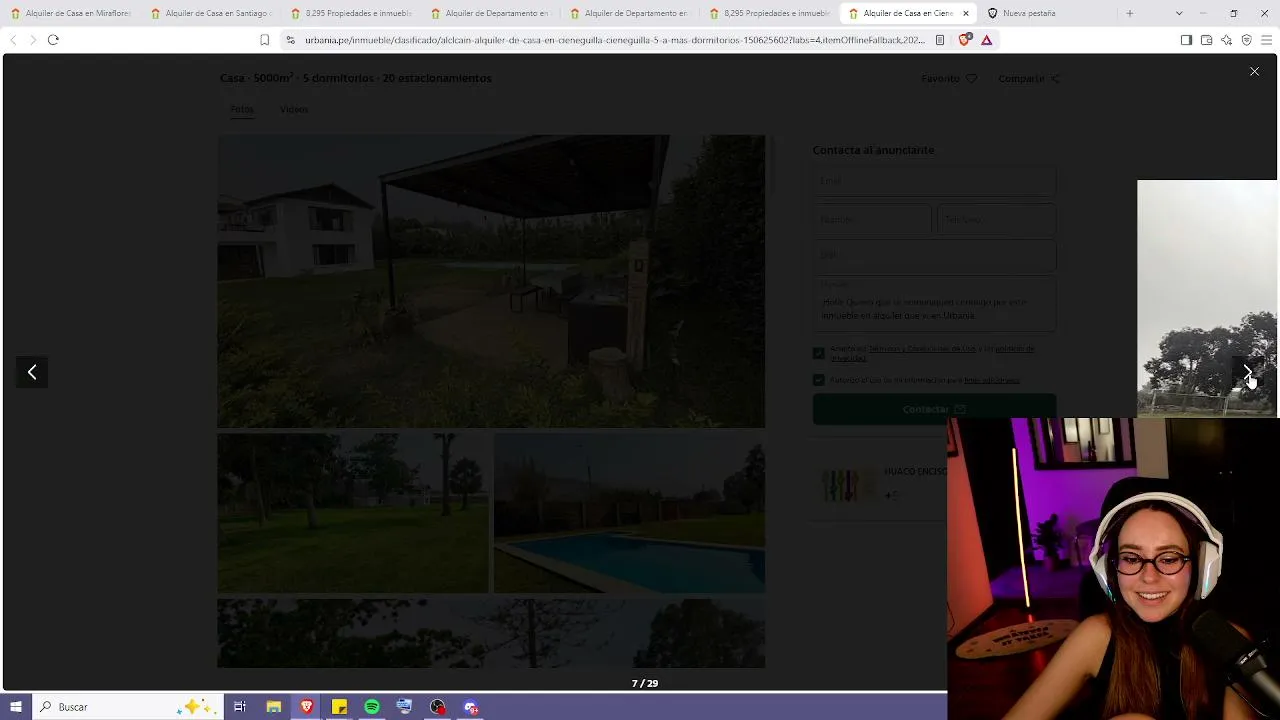Open Sticky Notes from taskbar
The width and height of the screenshot is (1280, 720).
coord(339,707)
